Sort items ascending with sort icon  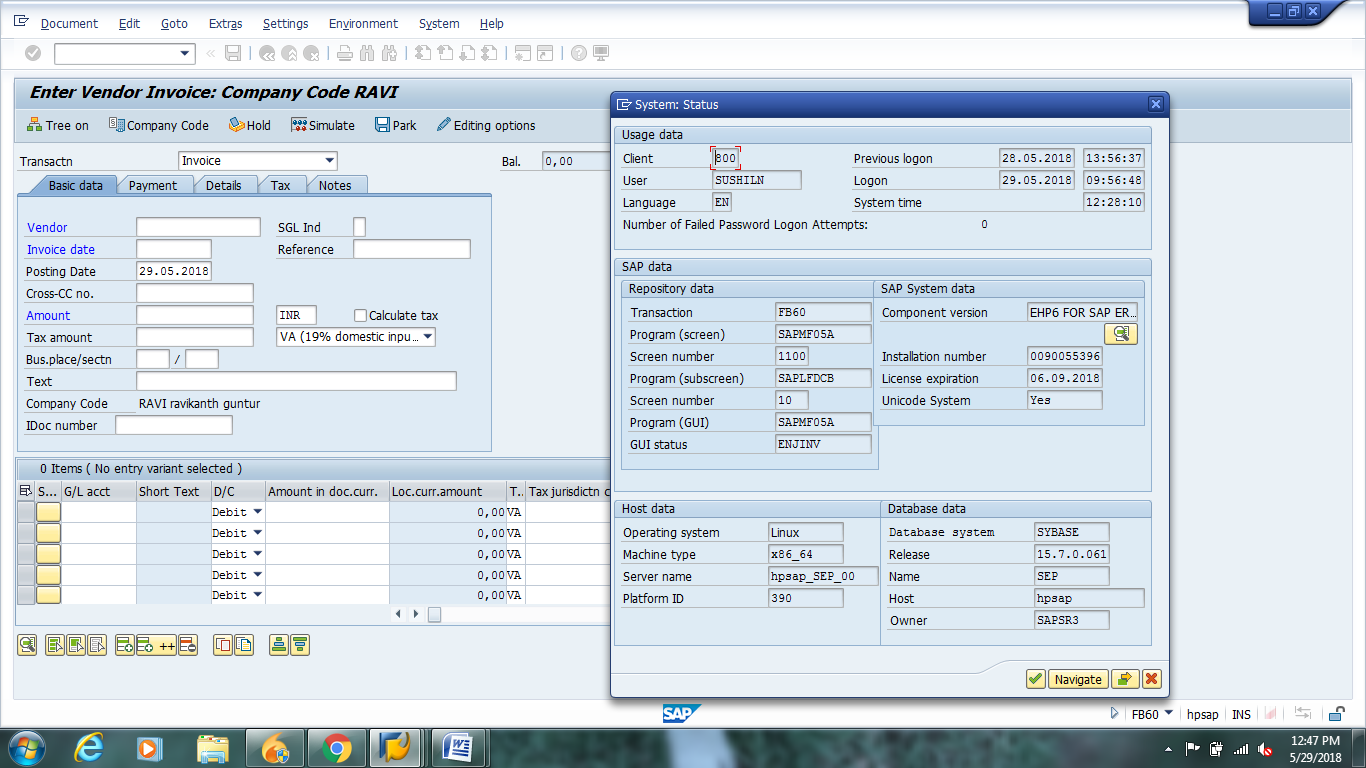coord(278,645)
